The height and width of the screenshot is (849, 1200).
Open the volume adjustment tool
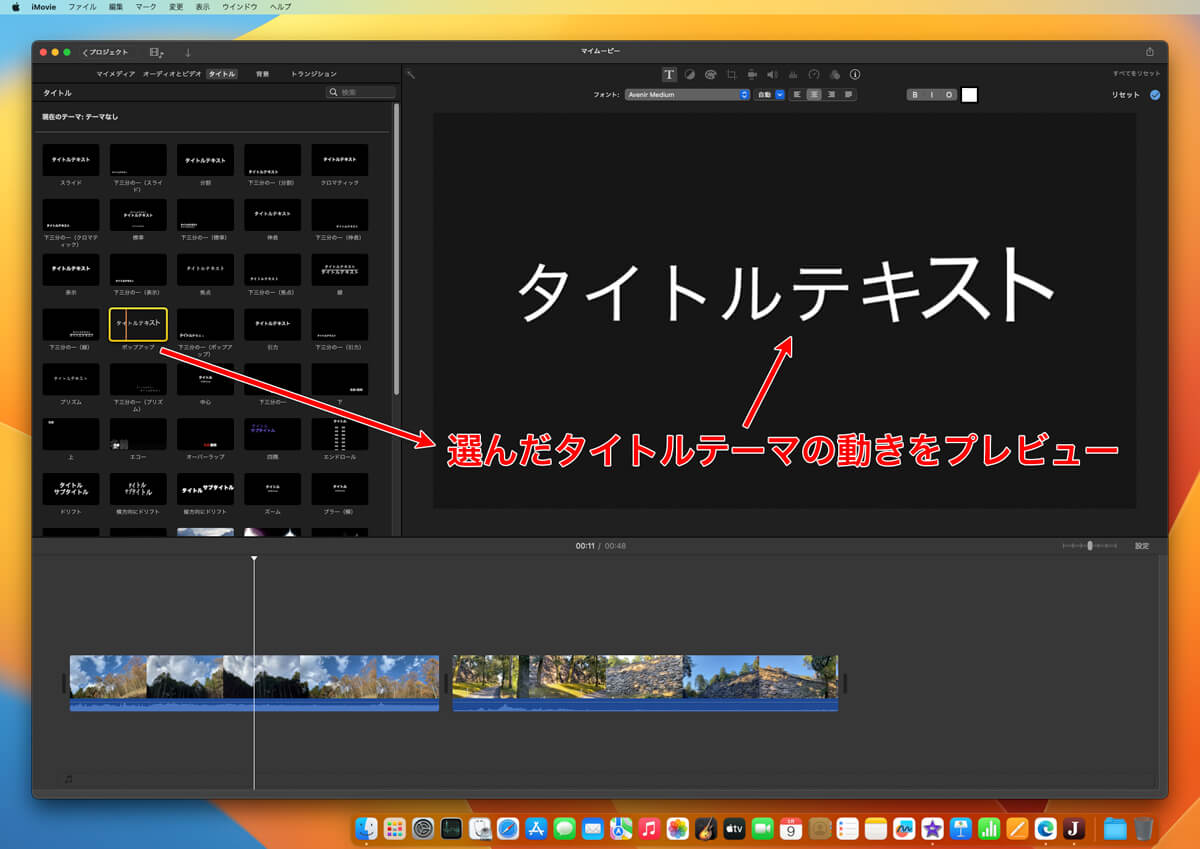pos(772,74)
